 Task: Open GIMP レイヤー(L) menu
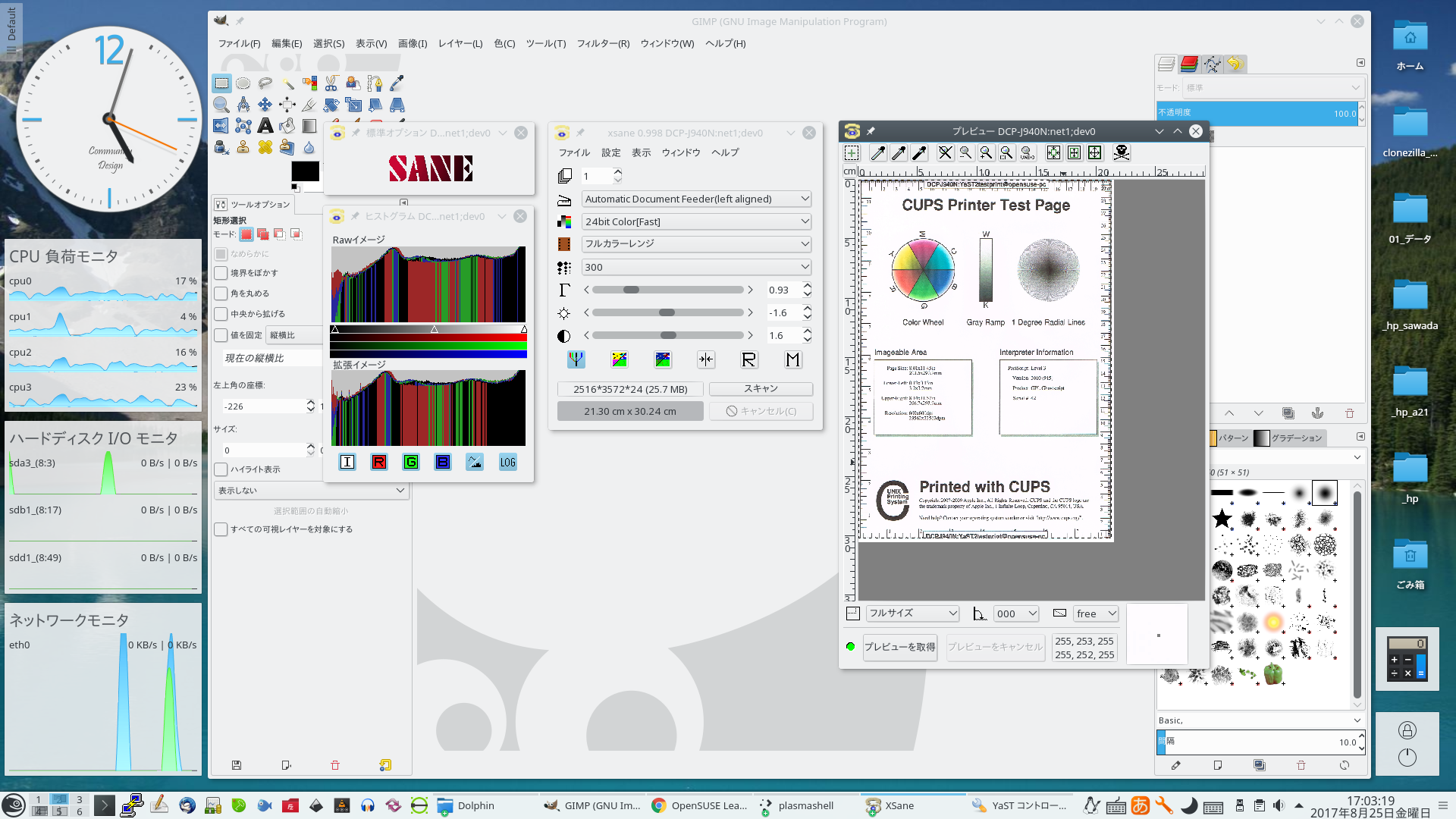(x=460, y=43)
